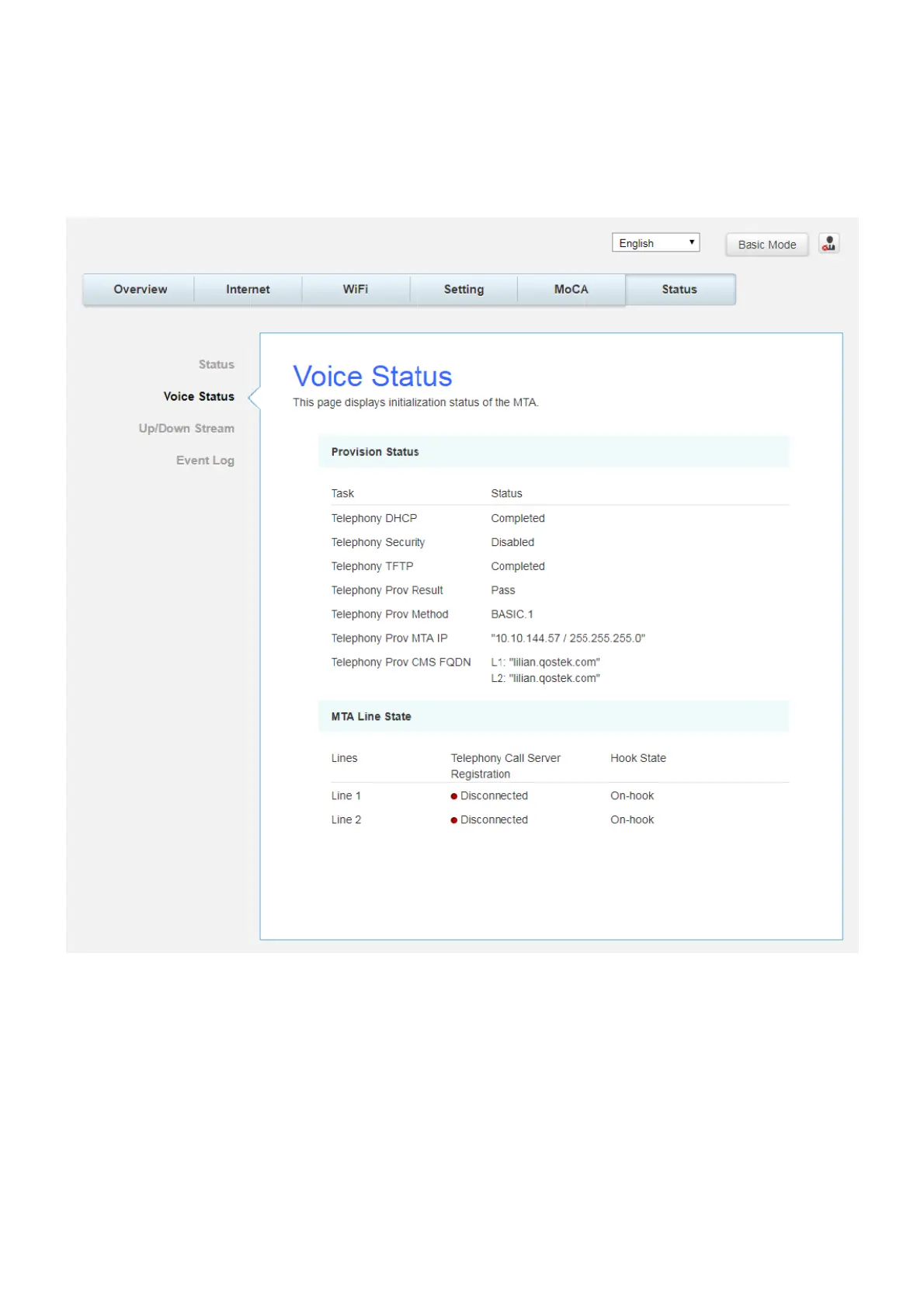Open the Overview tab

[x=140, y=290]
